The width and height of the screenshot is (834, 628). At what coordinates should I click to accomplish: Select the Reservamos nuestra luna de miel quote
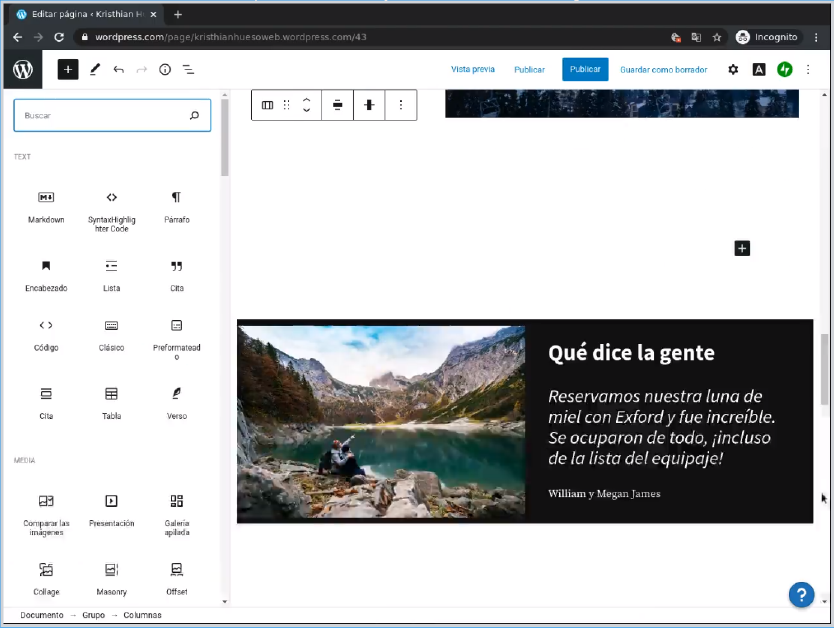(x=662, y=427)
